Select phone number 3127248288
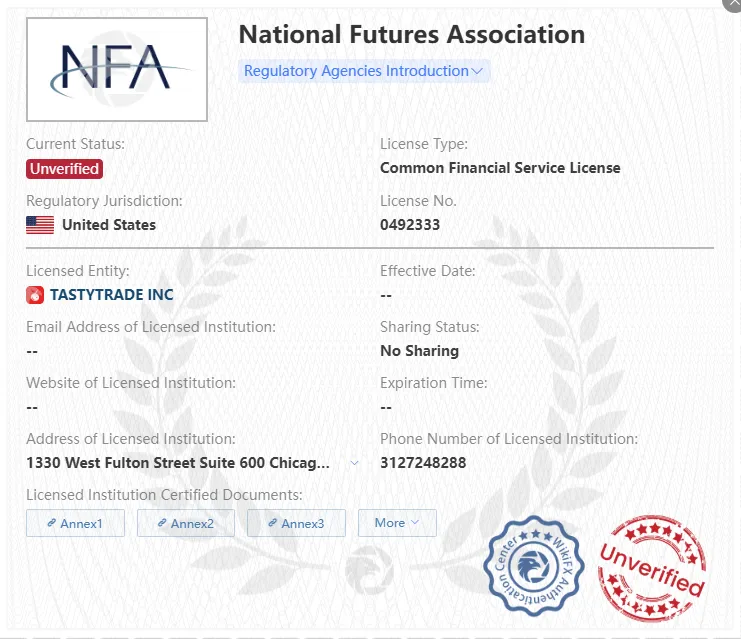741x639 pixels. (x=423, y=463)
